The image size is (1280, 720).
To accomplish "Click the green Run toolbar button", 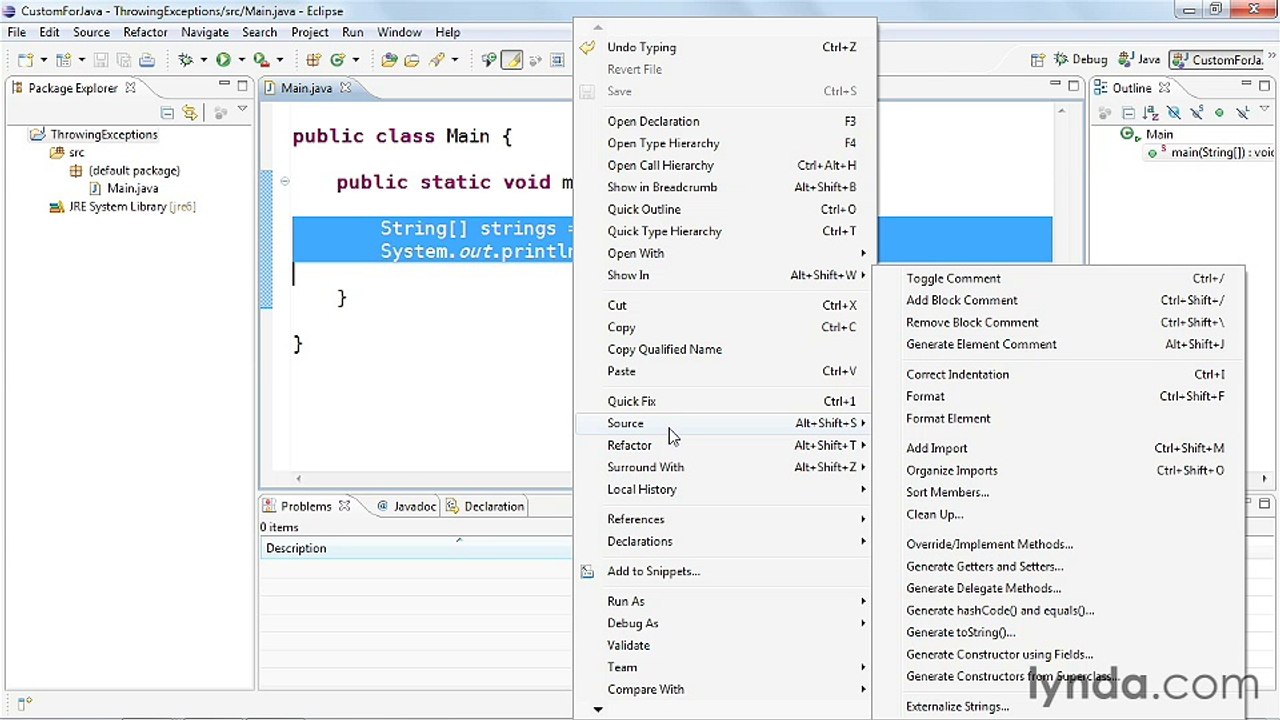I will point(223,60).
